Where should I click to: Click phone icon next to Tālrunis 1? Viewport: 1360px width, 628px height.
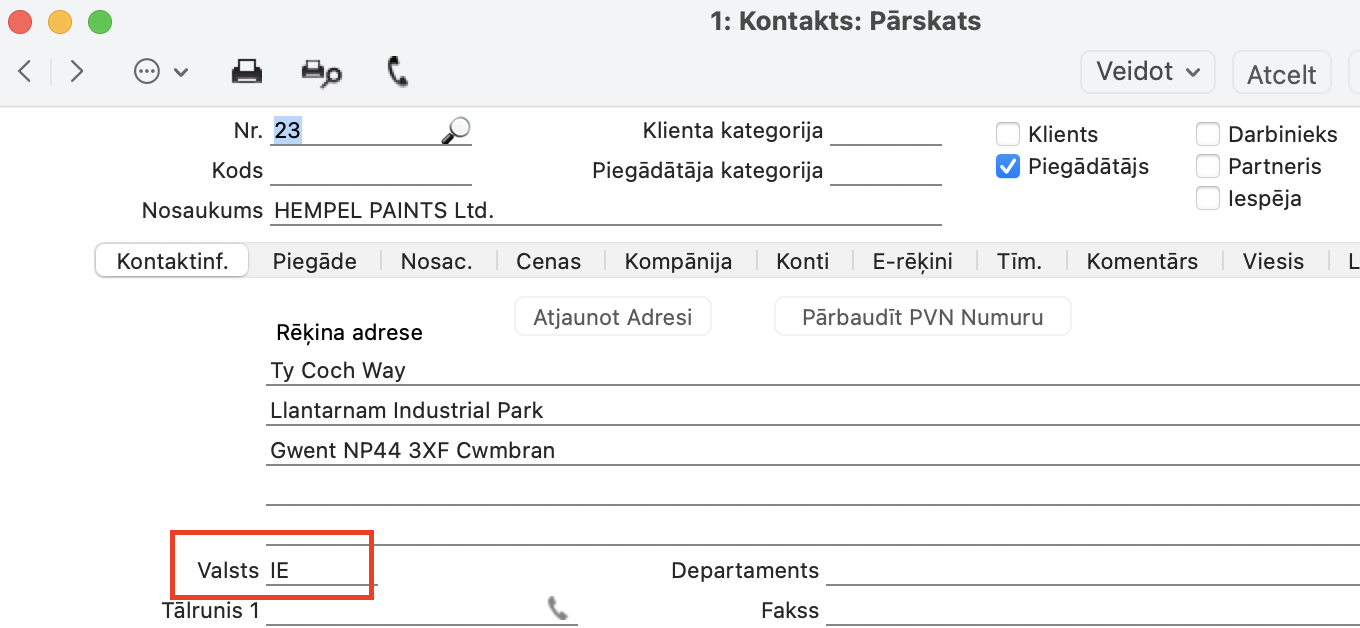tap(557, 608)
